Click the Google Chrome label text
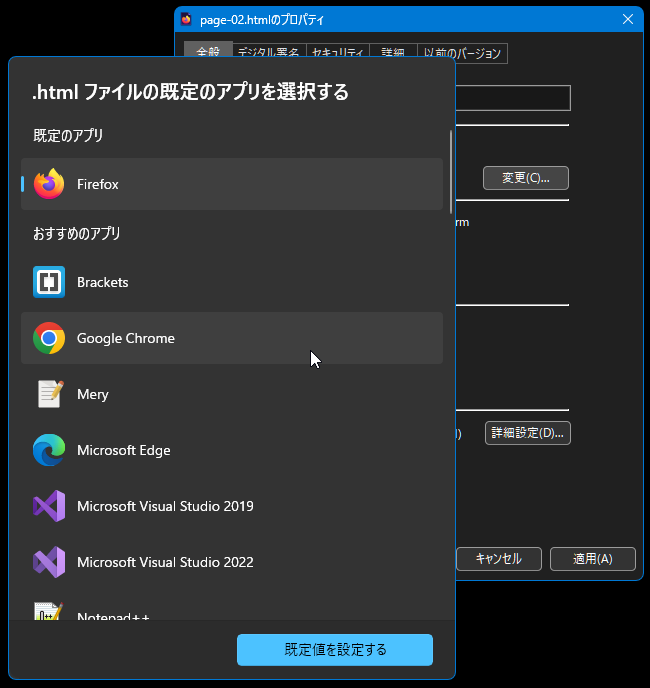The width and height of the screenshot is (650, 688). (126, 338)
